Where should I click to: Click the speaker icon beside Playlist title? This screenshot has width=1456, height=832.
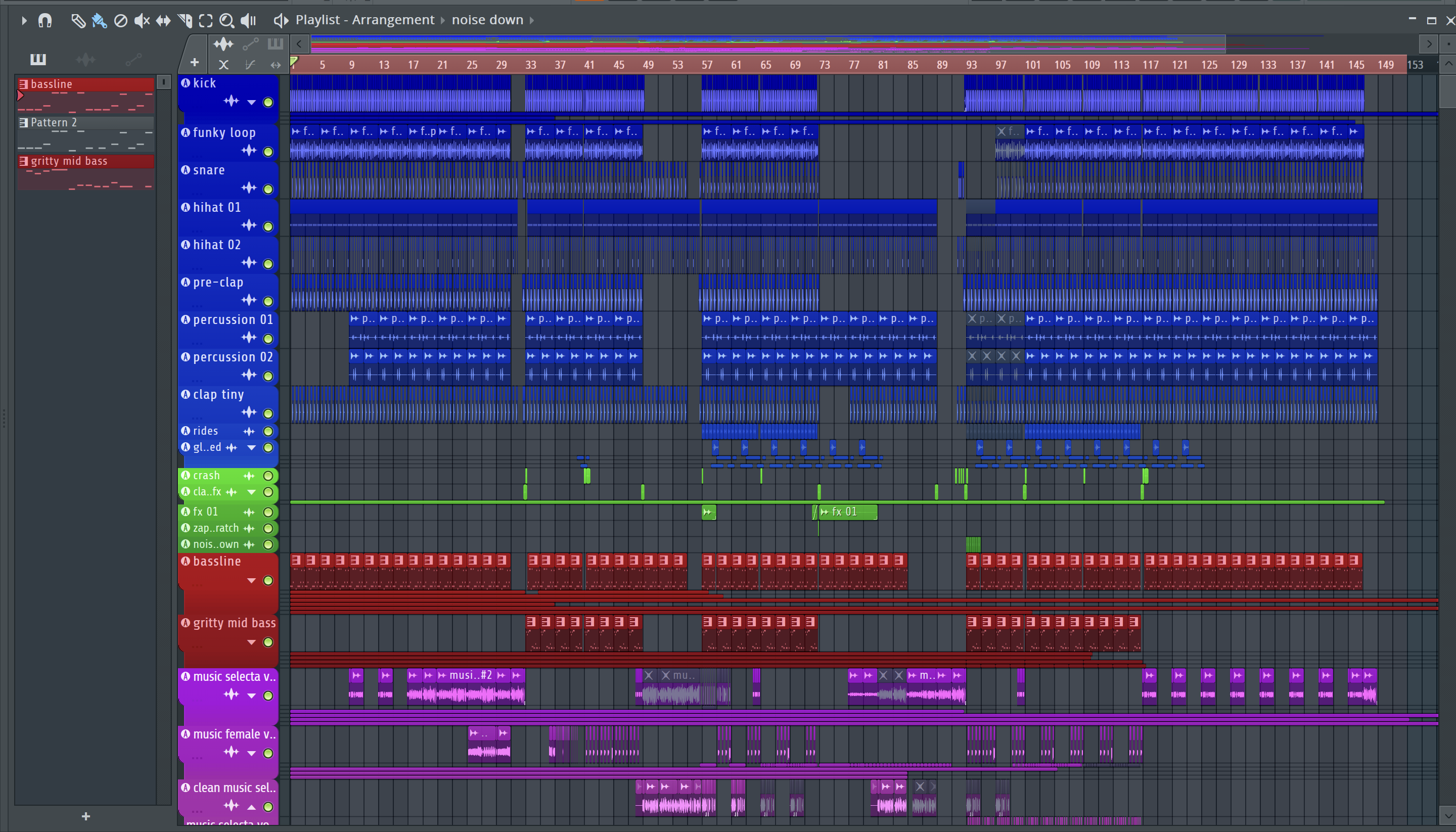[x=280, y=21]
